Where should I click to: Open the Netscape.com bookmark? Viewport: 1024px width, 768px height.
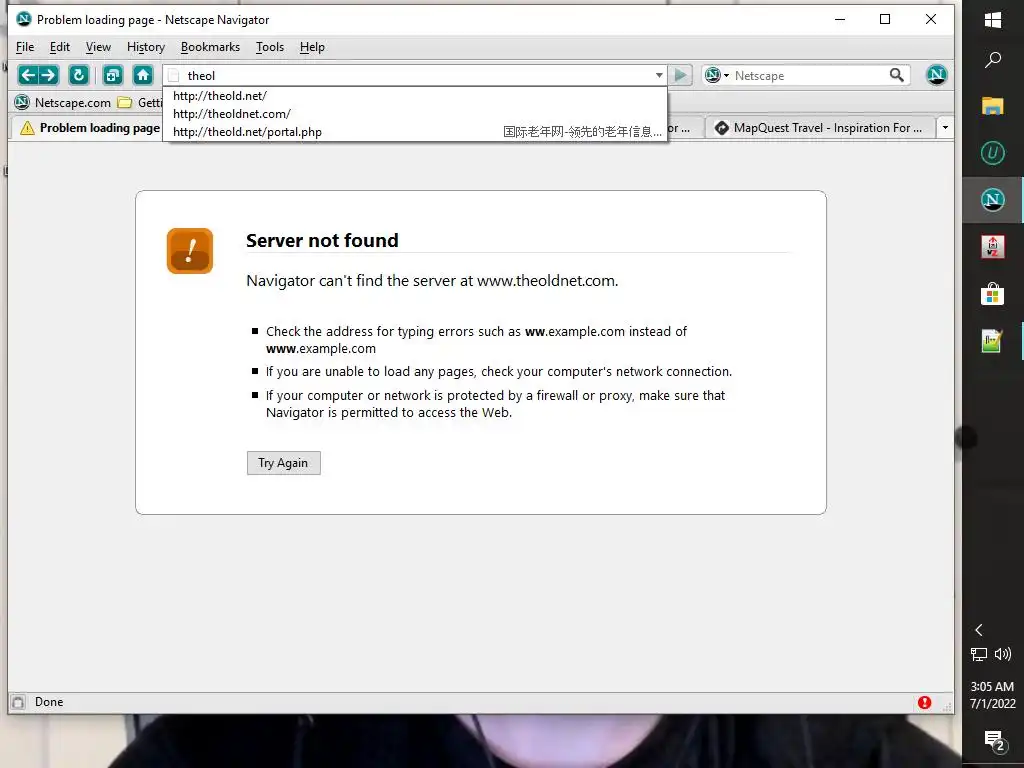[63, 103]
